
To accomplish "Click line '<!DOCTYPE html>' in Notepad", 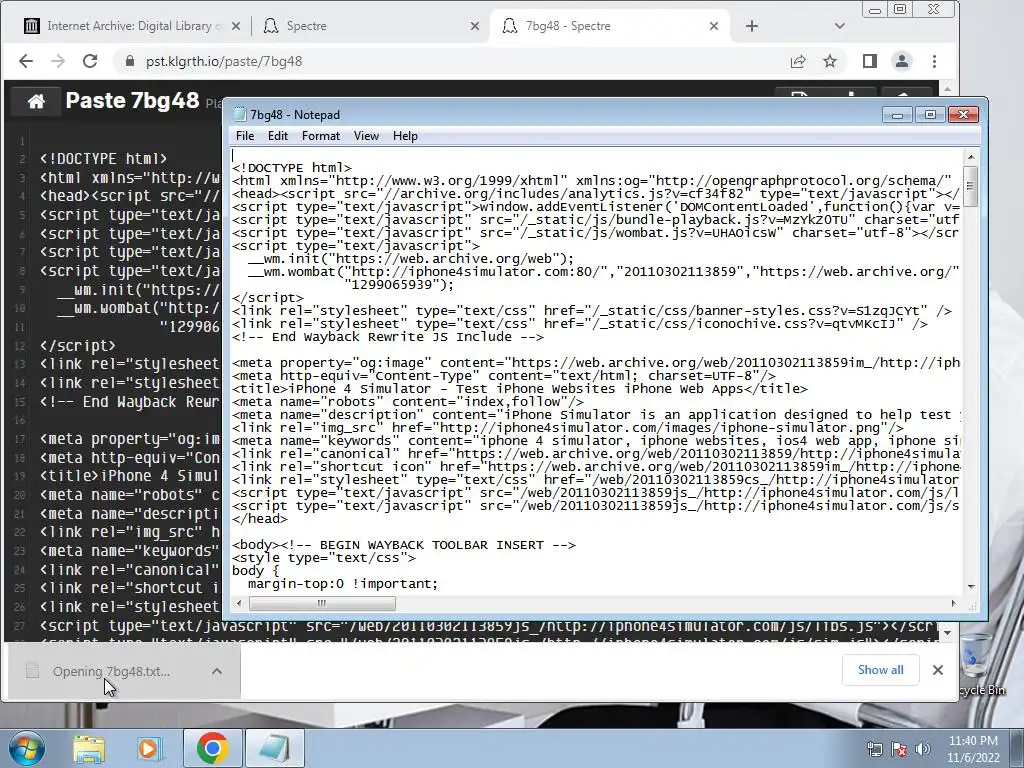I will click(292, 168).
